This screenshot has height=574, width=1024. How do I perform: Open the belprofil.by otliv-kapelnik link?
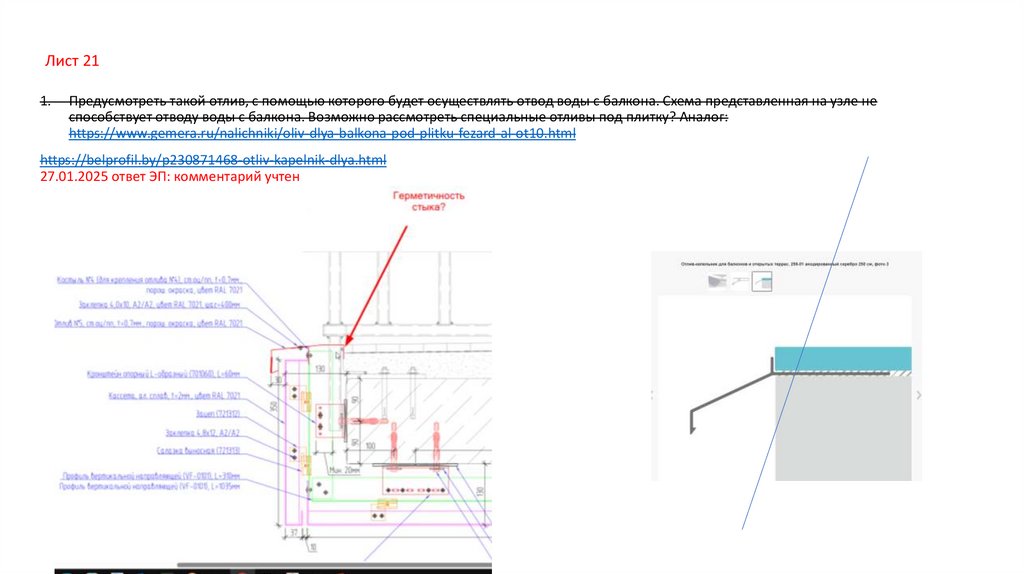(x=213, y=159)
